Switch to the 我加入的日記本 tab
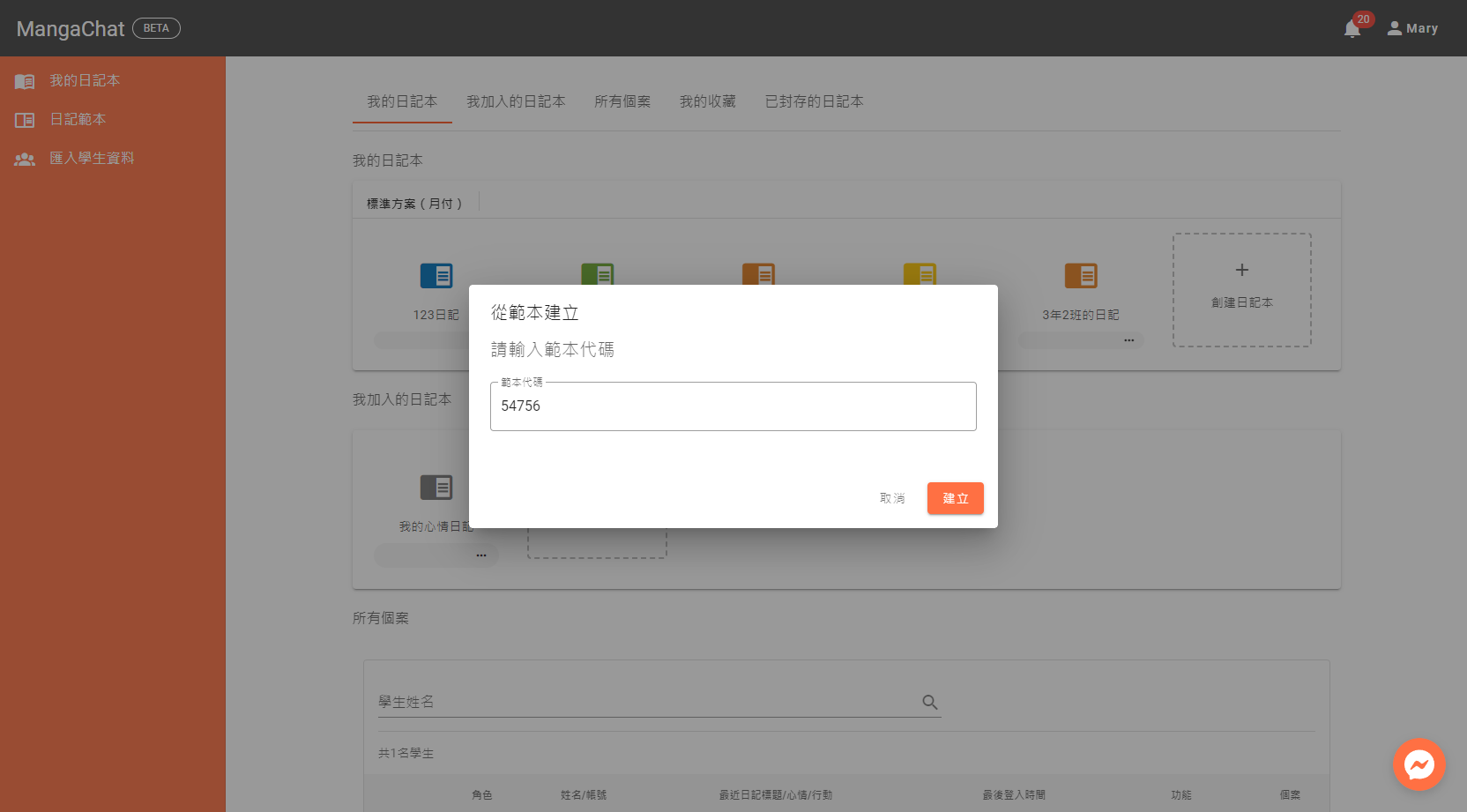1467x812 pixels. pyautogui.click(x=516, y=101)
